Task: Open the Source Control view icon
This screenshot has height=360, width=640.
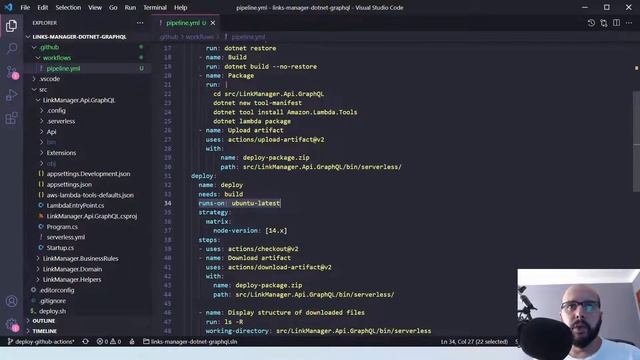Action: (11, 72)
